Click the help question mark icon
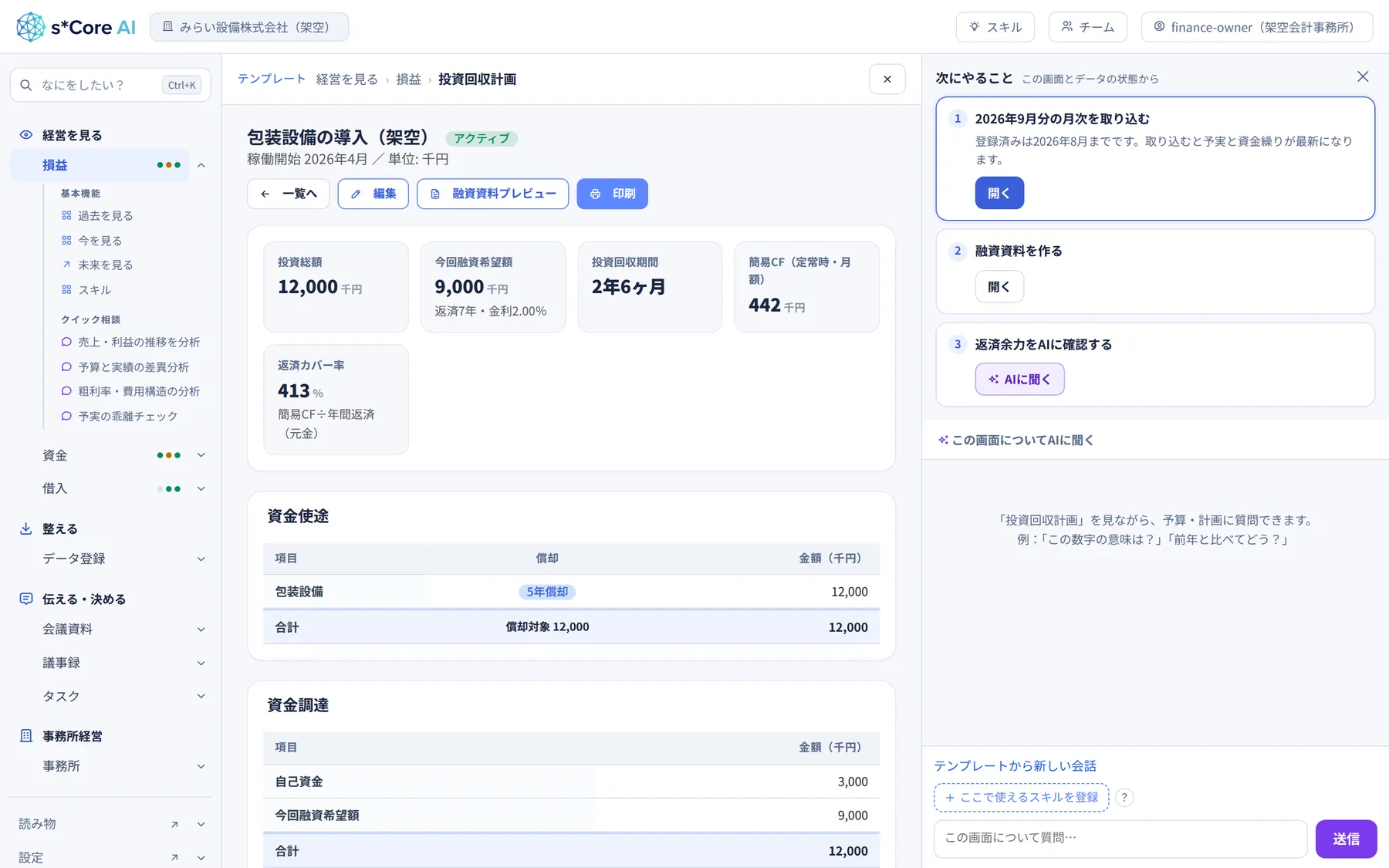 (x=1124, y=798)
